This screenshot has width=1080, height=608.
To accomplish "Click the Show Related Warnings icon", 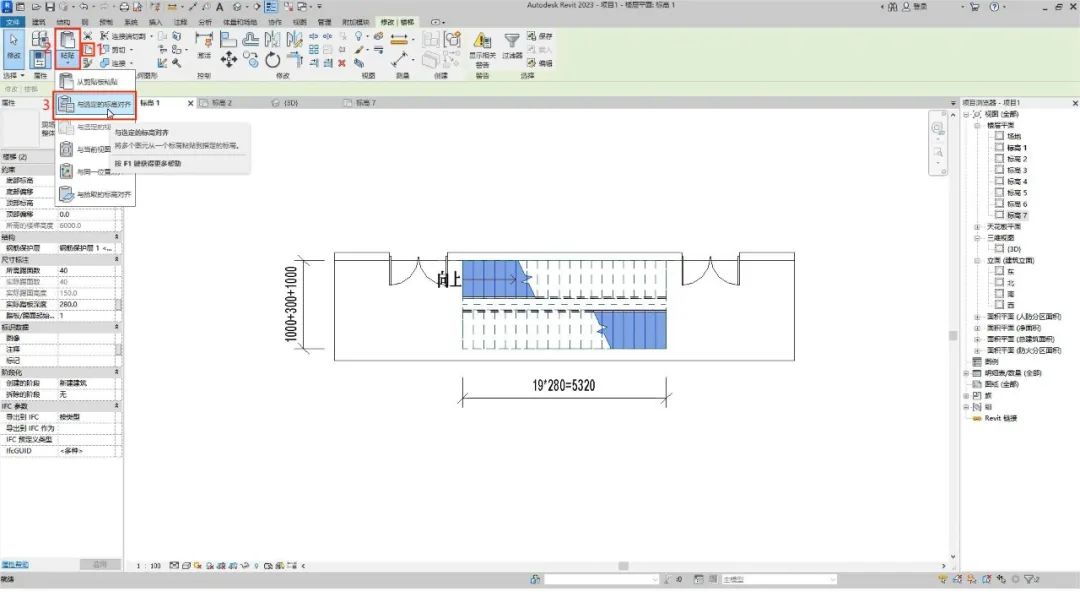I will pos(482,41).
